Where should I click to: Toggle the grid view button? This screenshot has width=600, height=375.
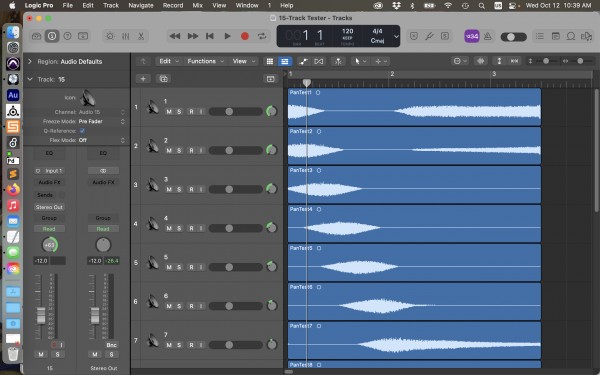[x=270, y=61]
